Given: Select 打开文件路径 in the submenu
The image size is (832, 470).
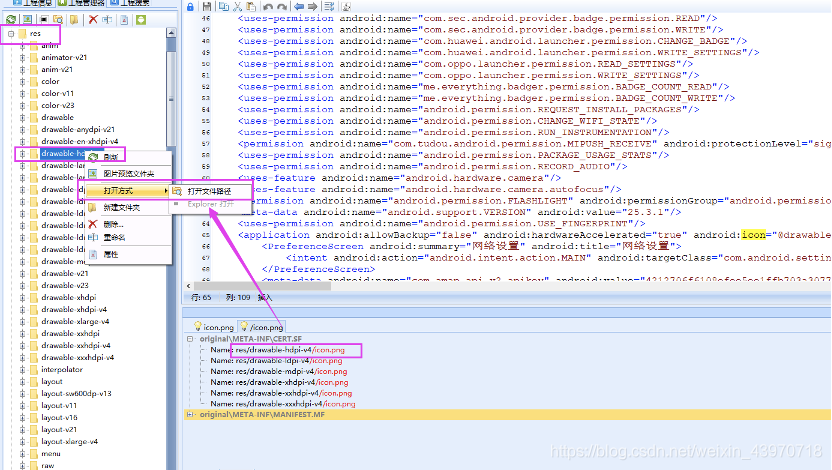Looking at the screenshot, I should [210, 191].
